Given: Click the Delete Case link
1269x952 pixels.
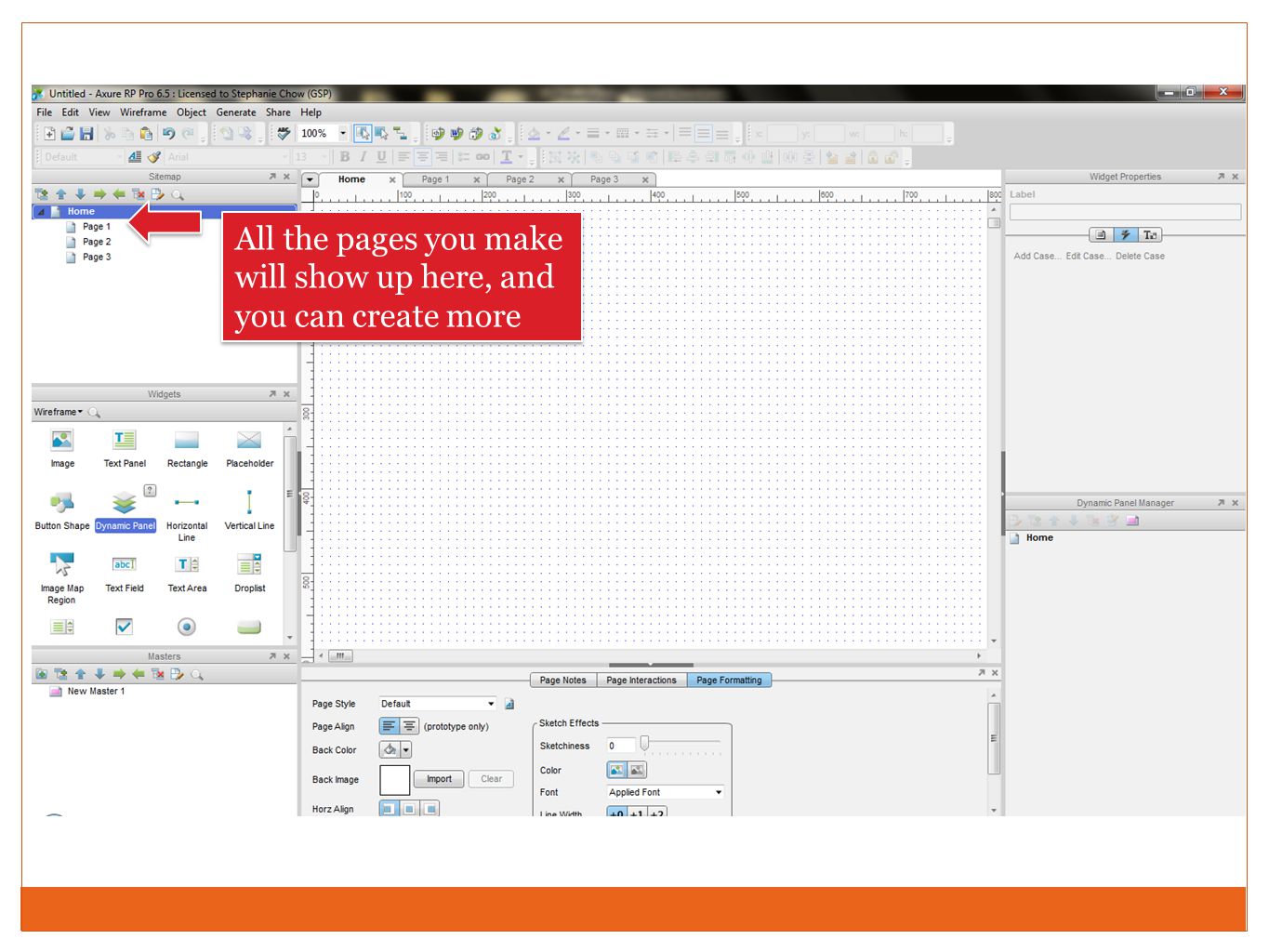Looking at the screenshot, I should pos(1140,256).
